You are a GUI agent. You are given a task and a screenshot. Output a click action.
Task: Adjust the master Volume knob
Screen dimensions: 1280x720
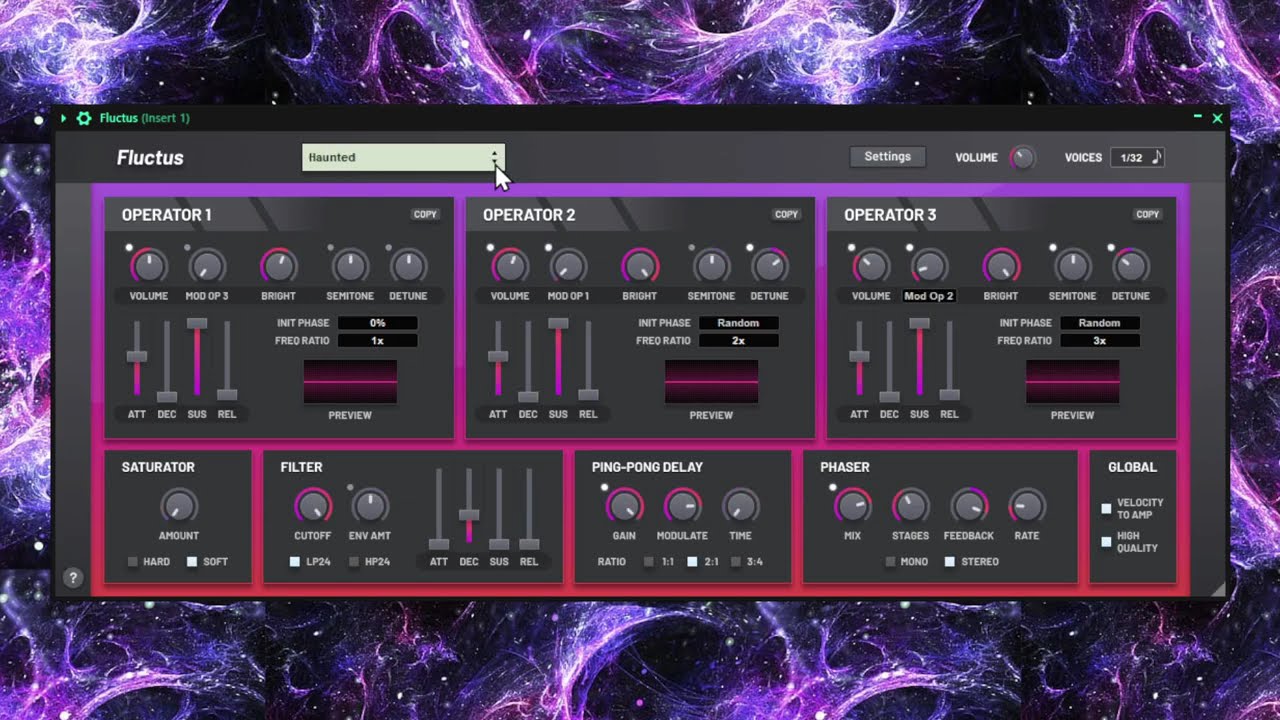(1022, 157)
